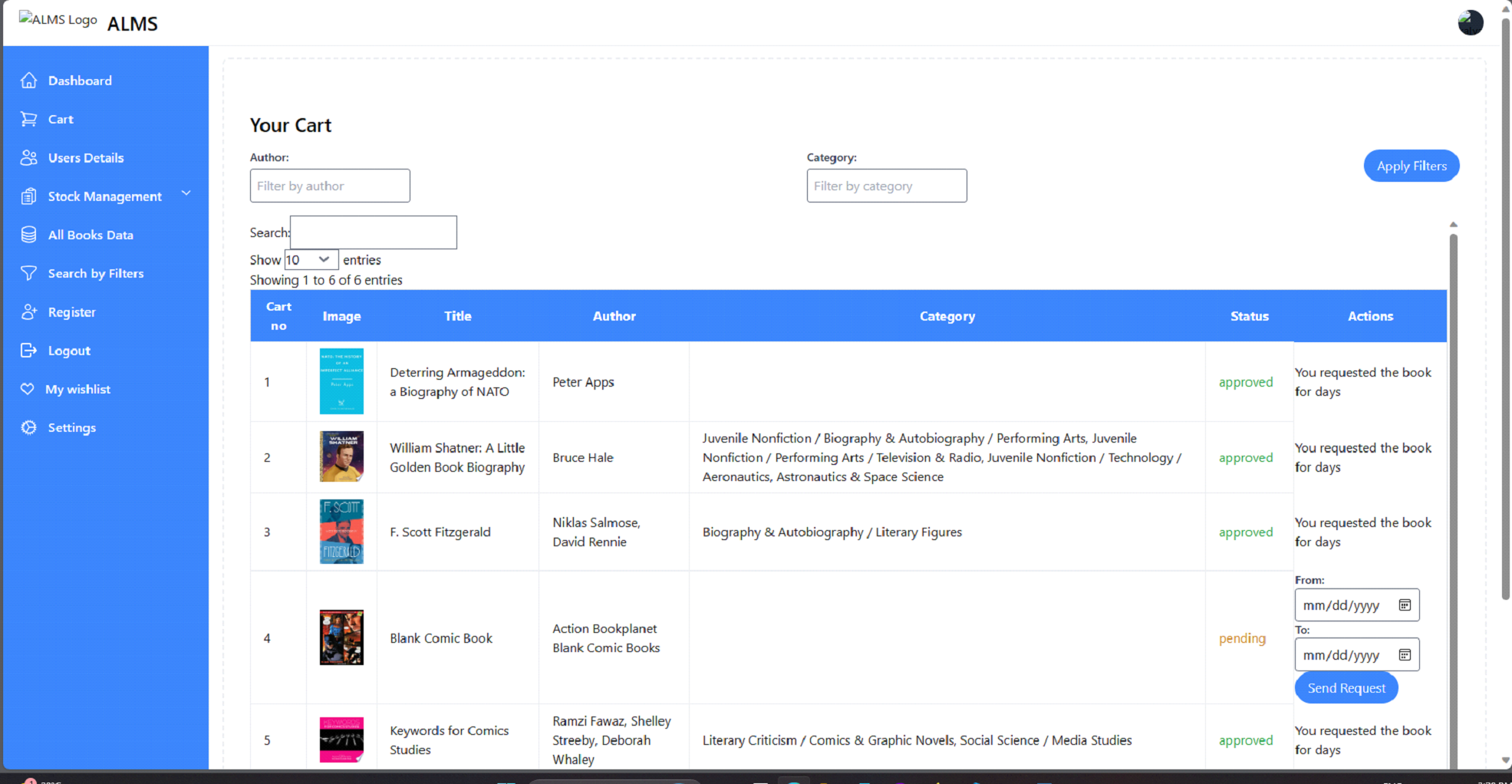Image resolution: width=1512 pixels, height=784 pixels.
Task: Click the Register add-user icon
Action: pyautogui.click(x=29, y=311)
